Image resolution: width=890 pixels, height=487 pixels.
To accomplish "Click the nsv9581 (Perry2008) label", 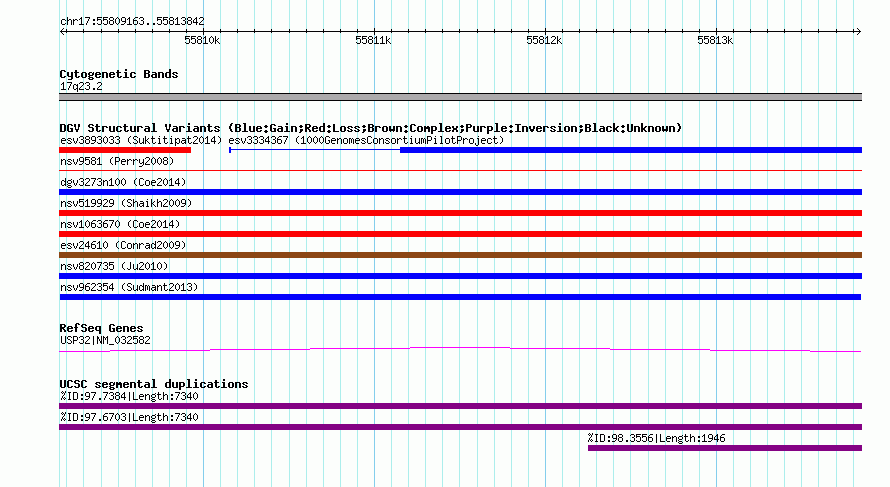I will [117, 161].
